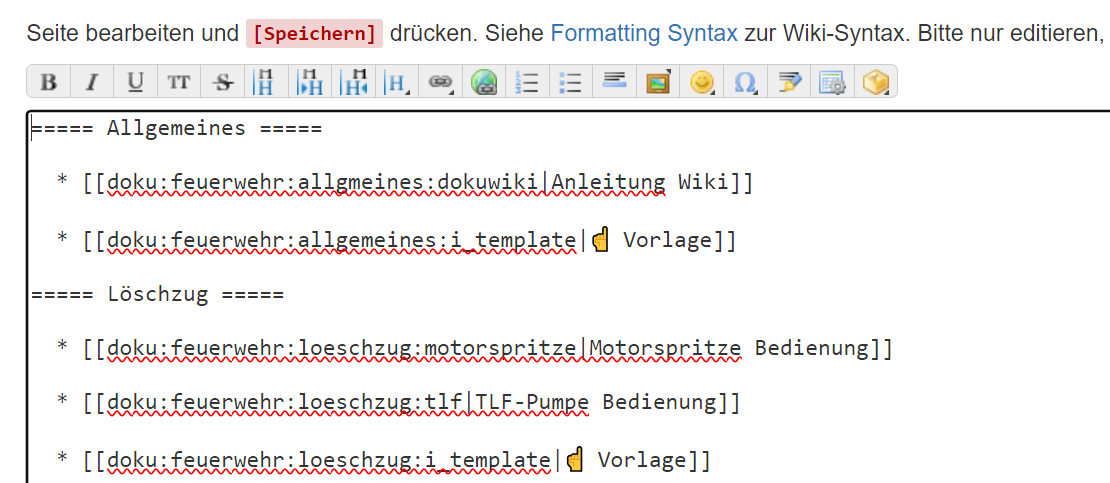Insert a signature
The height and width of the screenshot is (483, 1110).
[789, 82]
